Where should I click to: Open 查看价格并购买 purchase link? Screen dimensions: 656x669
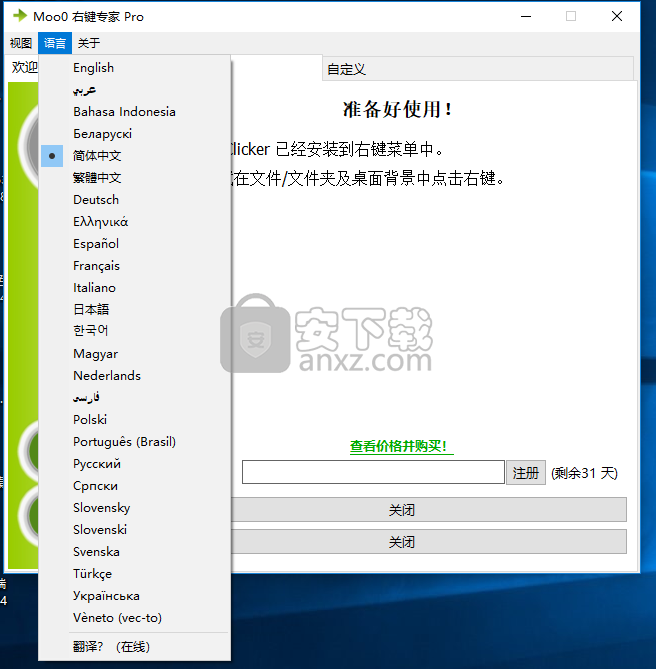[401, 446]
